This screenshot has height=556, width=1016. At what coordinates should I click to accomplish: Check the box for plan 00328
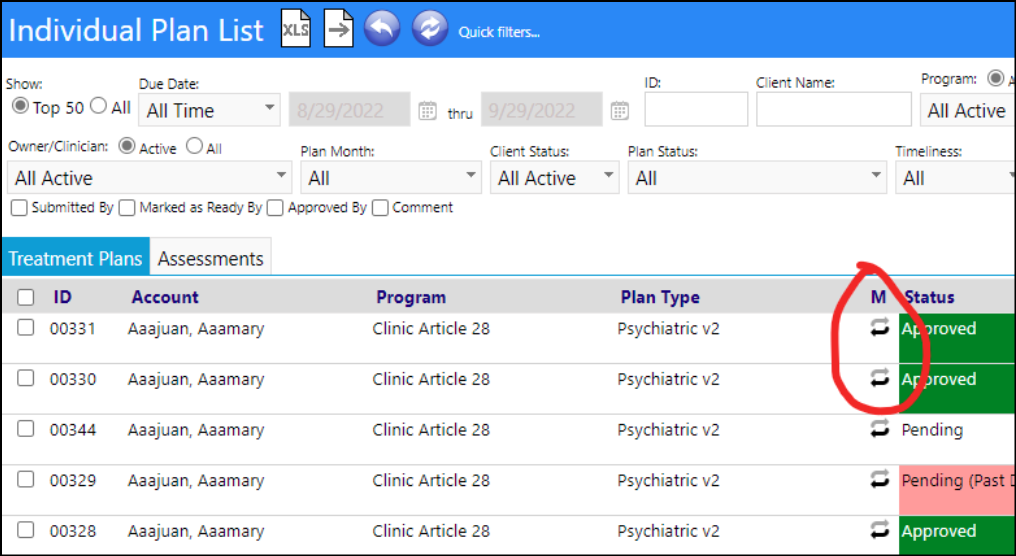pos(25,530)
